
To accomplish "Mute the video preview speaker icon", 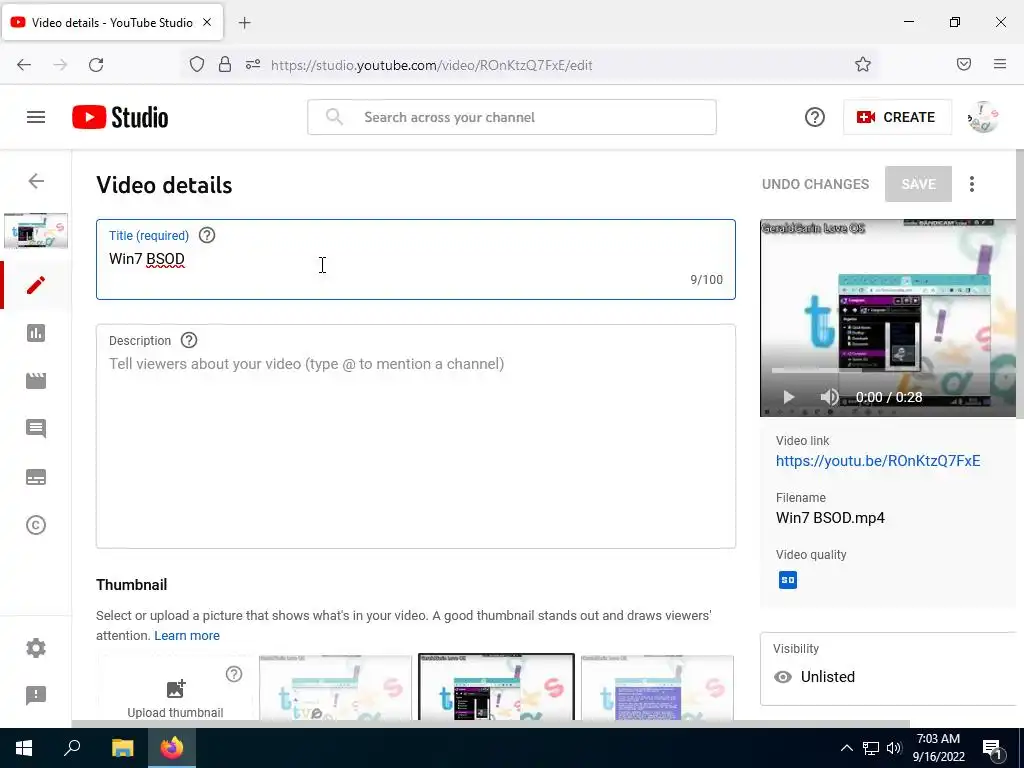I will click(x=829, y=397).
